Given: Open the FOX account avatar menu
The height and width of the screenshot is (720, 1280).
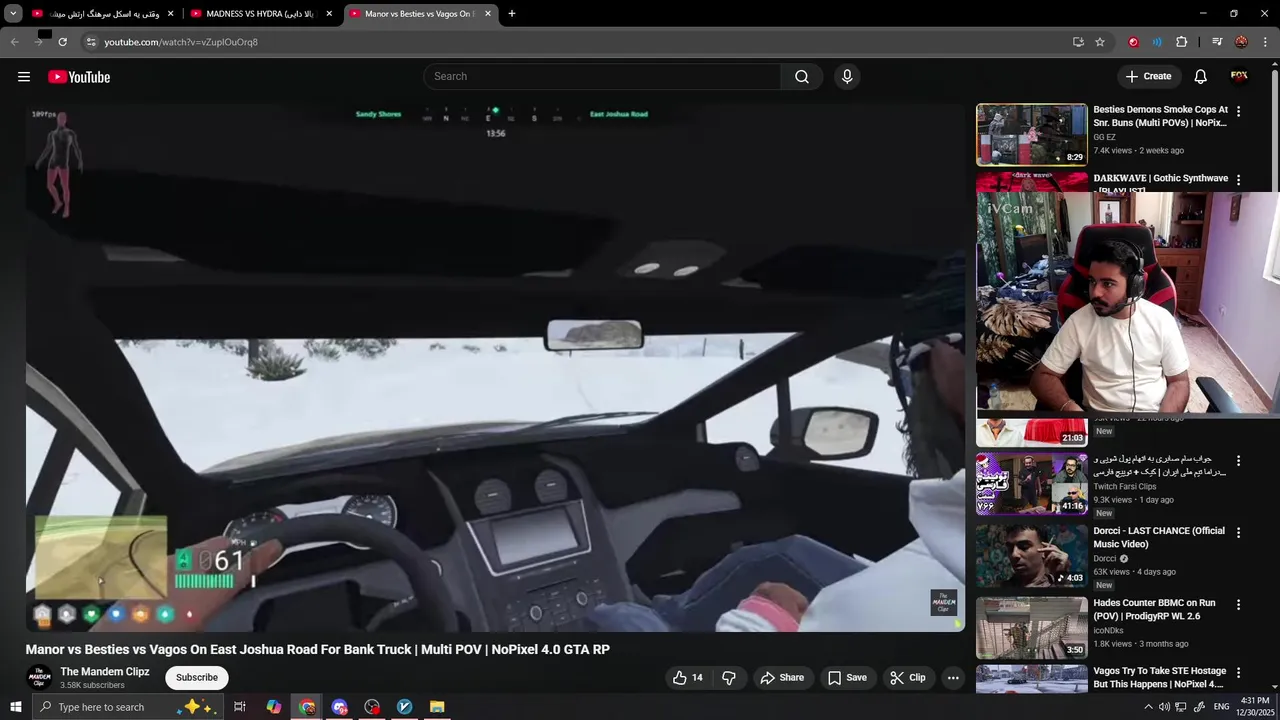Looking at the screenshot, I should (x=1239, y=77).
